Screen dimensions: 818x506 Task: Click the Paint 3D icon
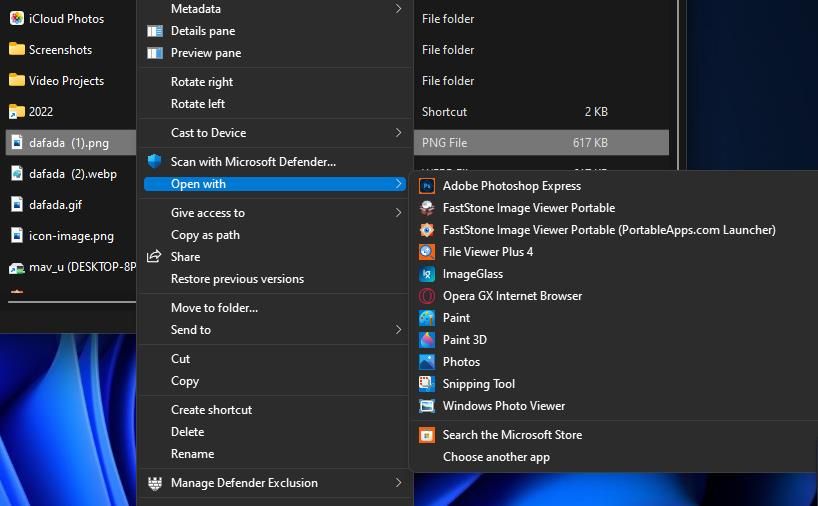coord(427,340)
